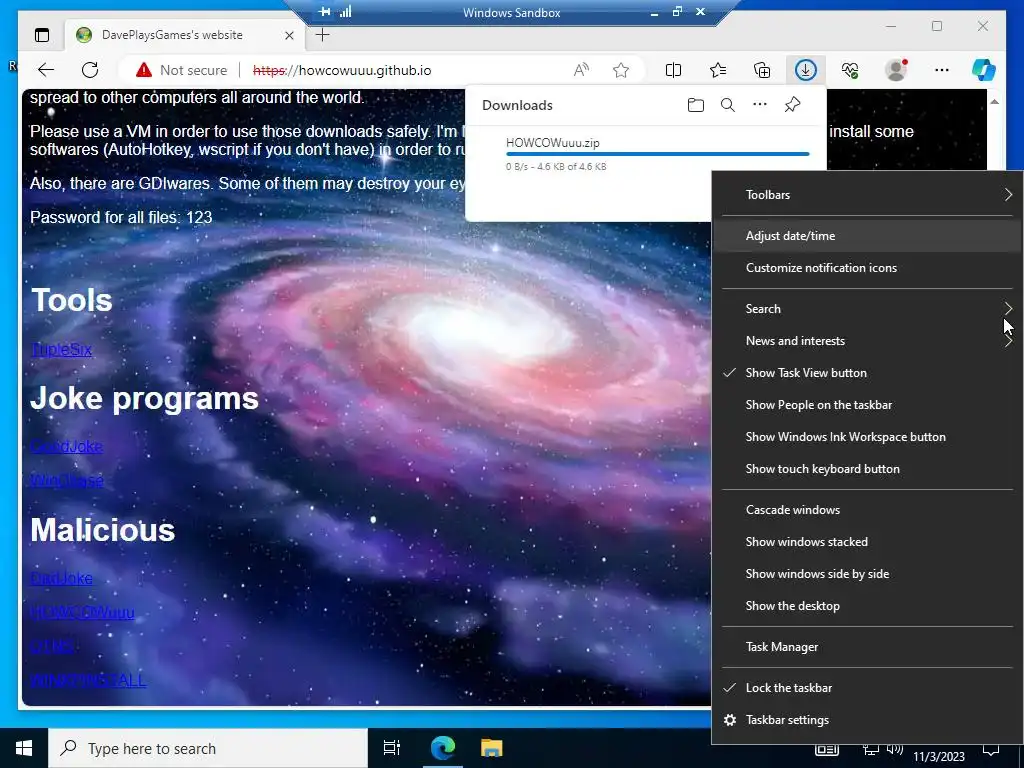1024x768 pixels.
Task: Click the taskbar search box
Action: point(208,748)
